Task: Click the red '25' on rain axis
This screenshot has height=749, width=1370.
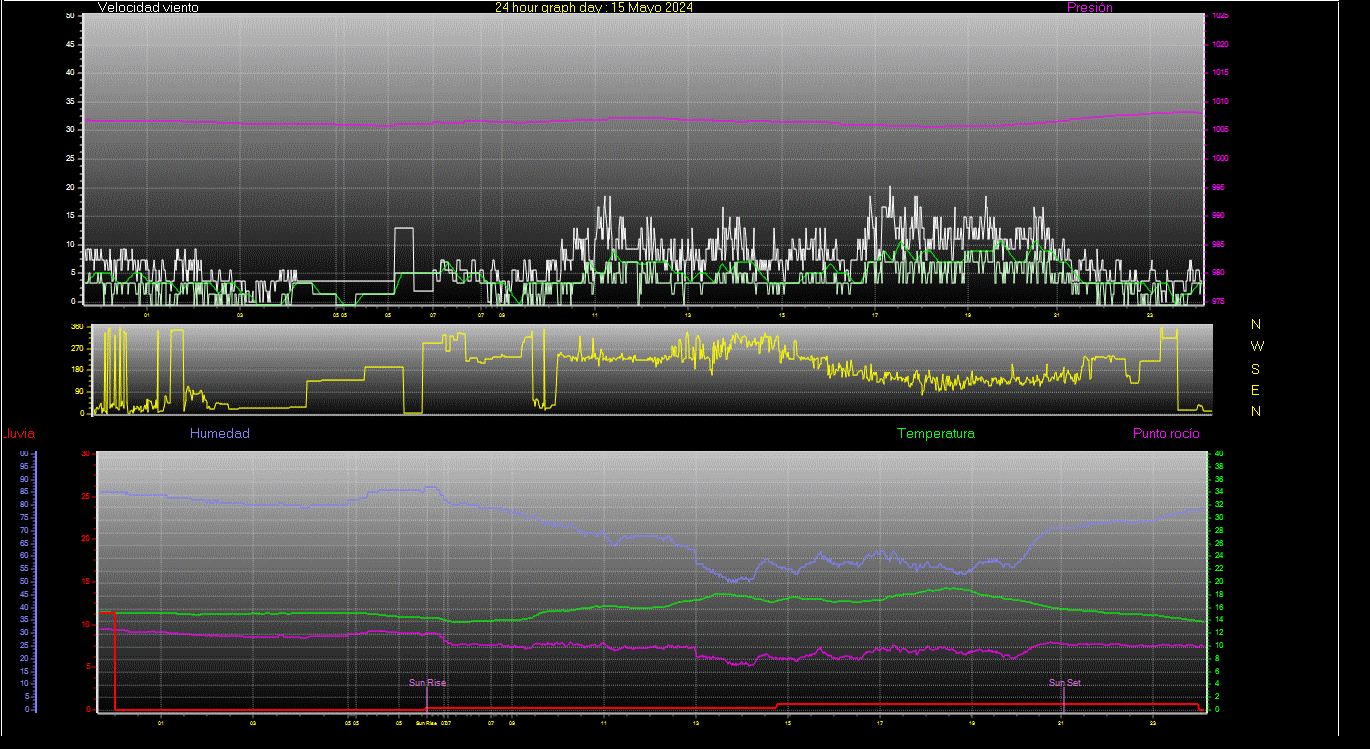Action: [x=86, y=496]
